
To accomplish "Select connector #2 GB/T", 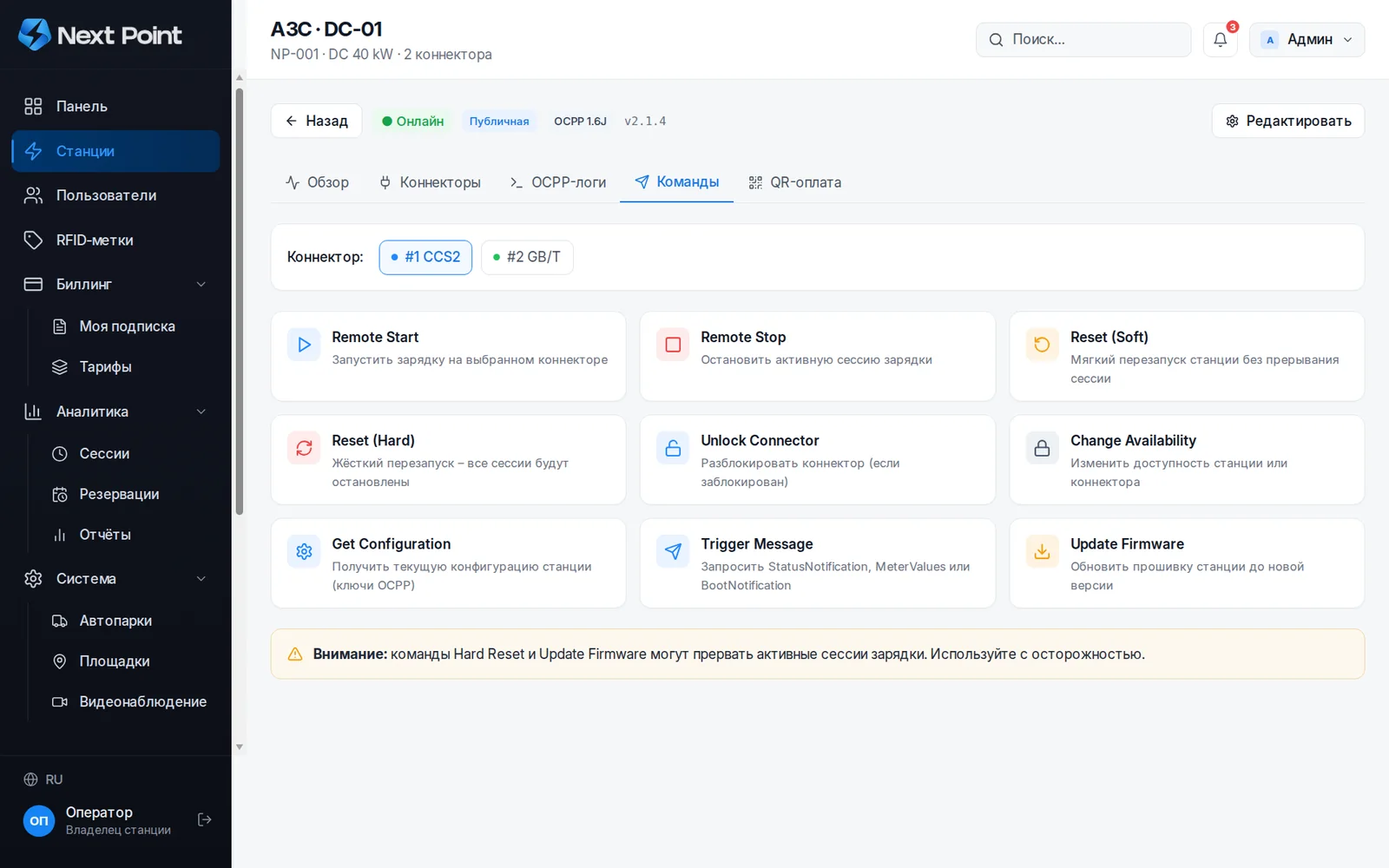I will (x=527, y=257).
